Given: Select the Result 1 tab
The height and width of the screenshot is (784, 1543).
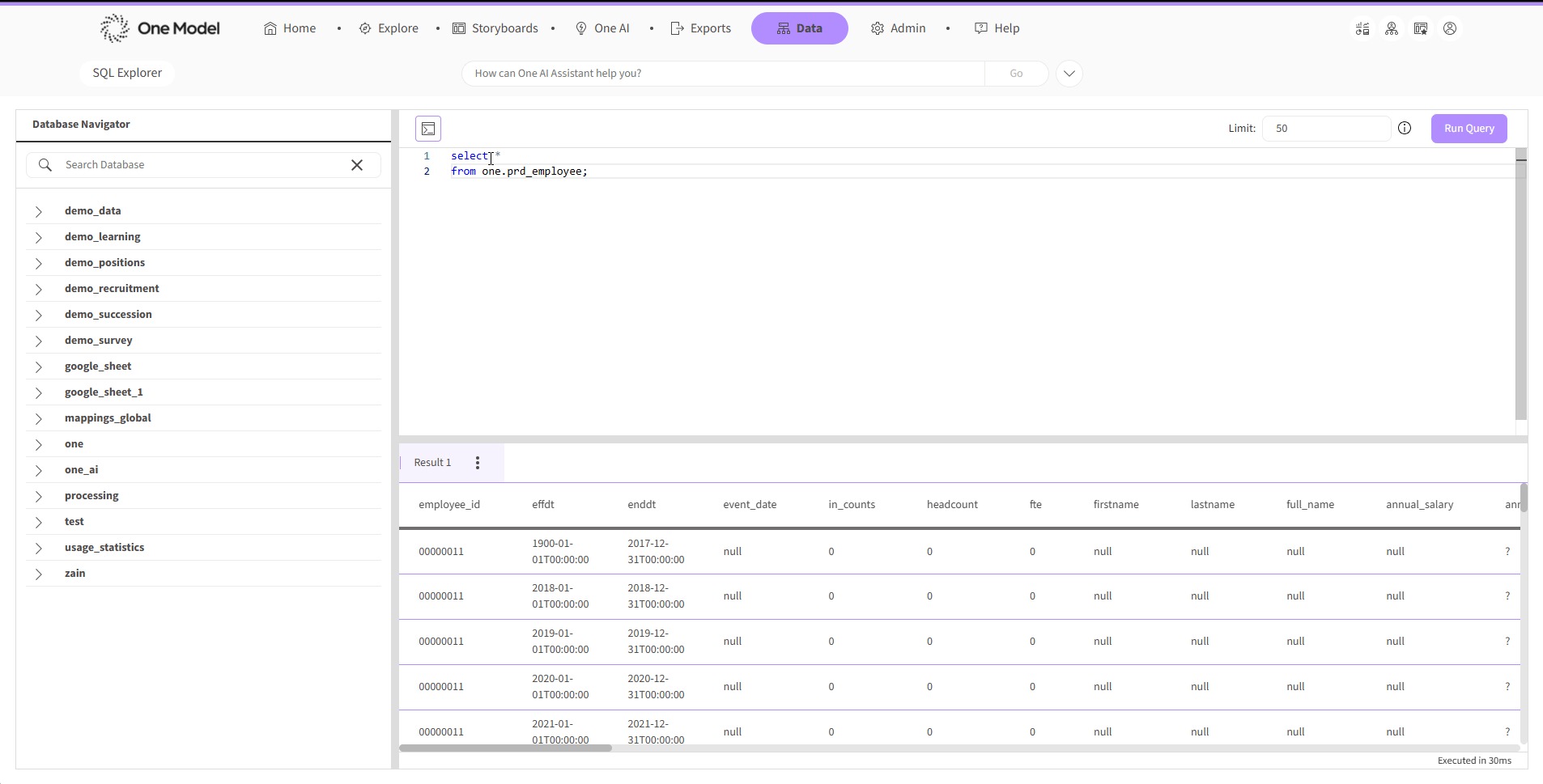Looking at the screenshot, I should tap(432, 463).
